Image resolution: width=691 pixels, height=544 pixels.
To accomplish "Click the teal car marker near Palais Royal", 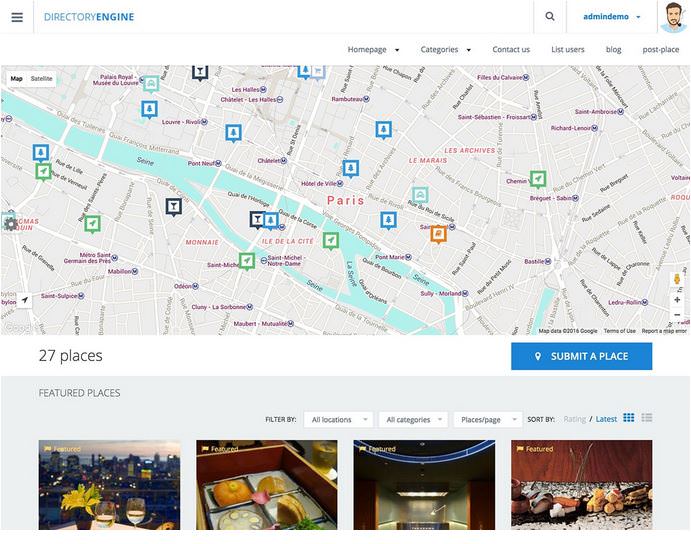I will 151,84.
